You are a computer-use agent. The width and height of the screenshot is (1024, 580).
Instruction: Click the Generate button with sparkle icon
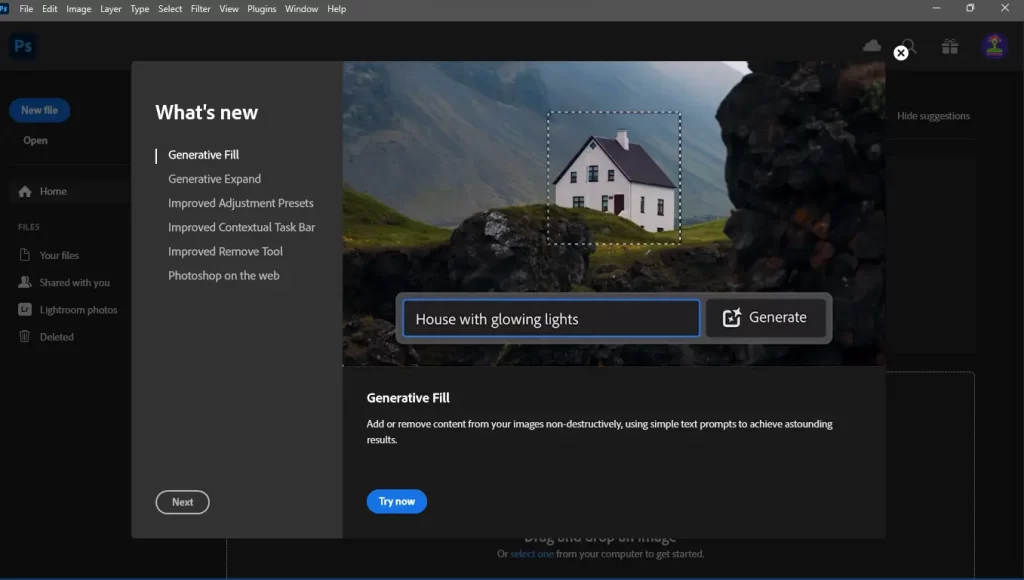(765, 318)
